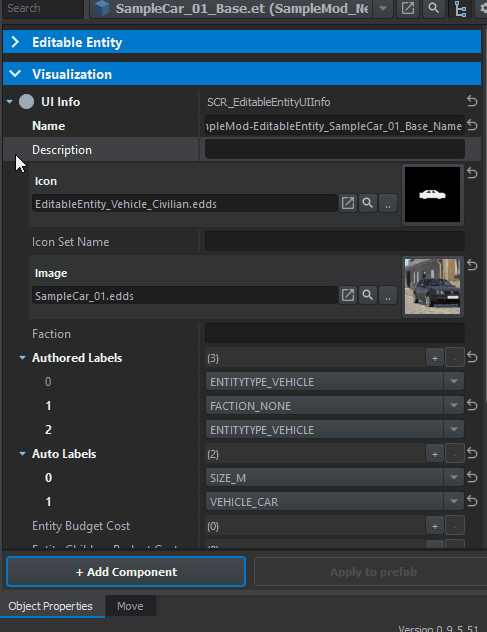Open Authored Labels item 0 ENTITYTYPE_VEHICLE dropdown
Screen dimensions: 487x632
pyautogui.click(x=335, y=382)
